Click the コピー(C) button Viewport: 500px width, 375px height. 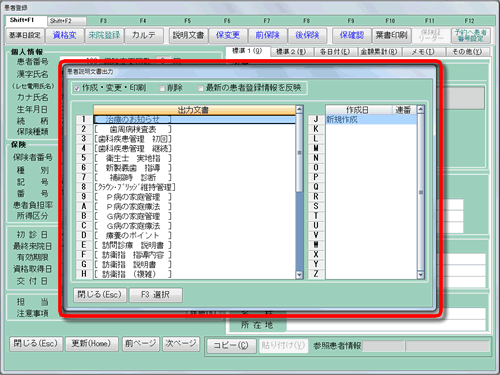point(231,346)
